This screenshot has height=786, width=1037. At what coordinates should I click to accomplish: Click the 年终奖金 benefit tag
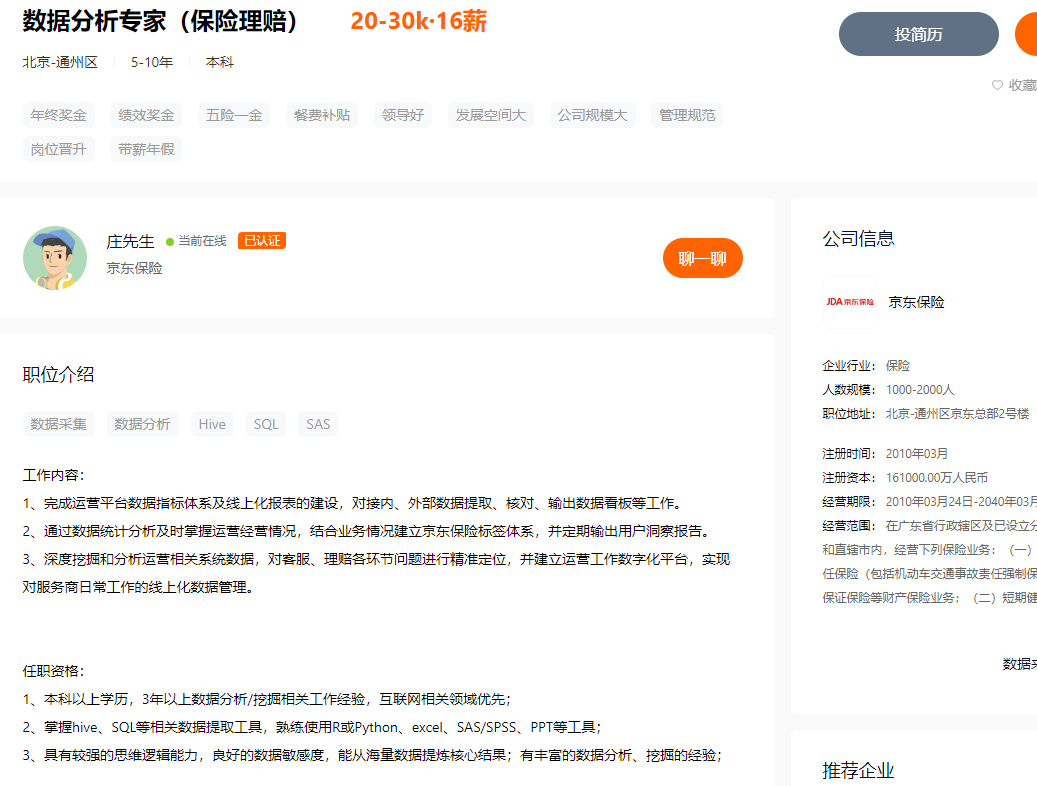pos(59,115)
